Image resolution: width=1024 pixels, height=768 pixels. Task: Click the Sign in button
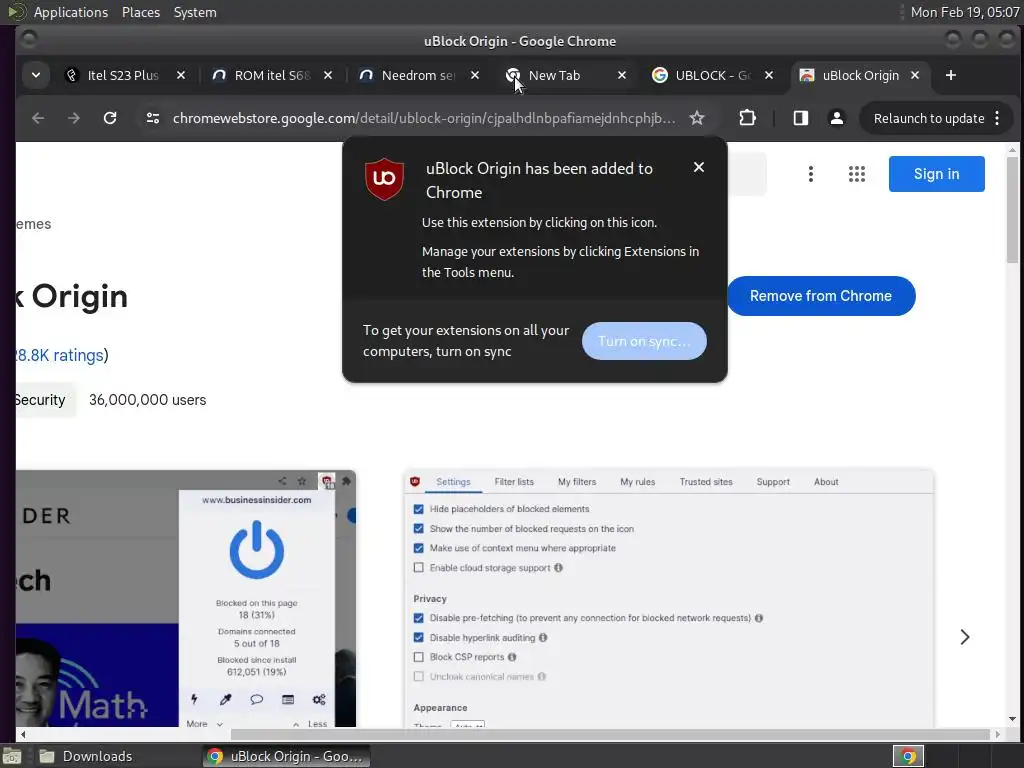(936, 174)
